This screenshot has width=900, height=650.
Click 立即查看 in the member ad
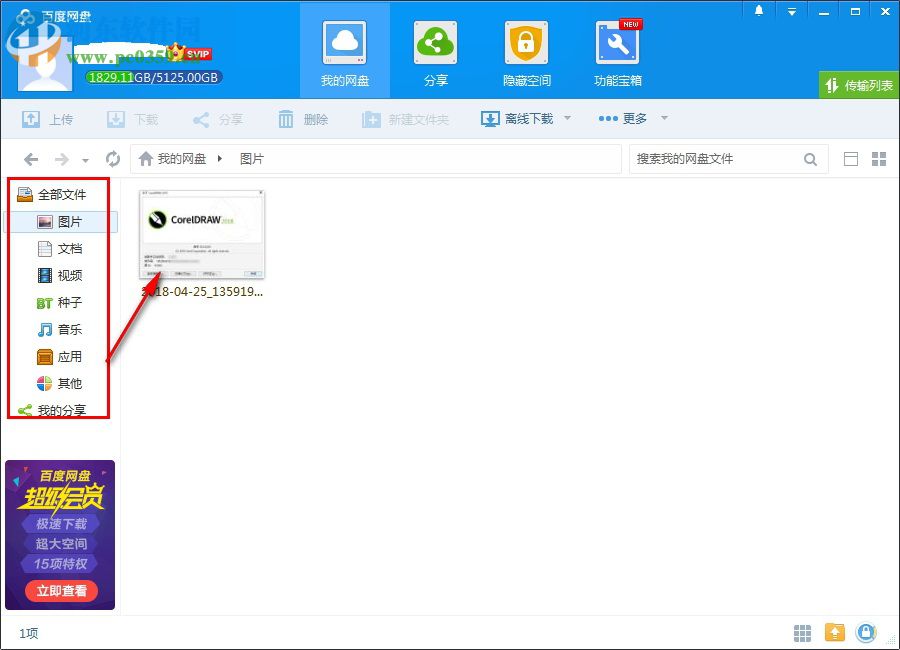[x=61, y=591]
